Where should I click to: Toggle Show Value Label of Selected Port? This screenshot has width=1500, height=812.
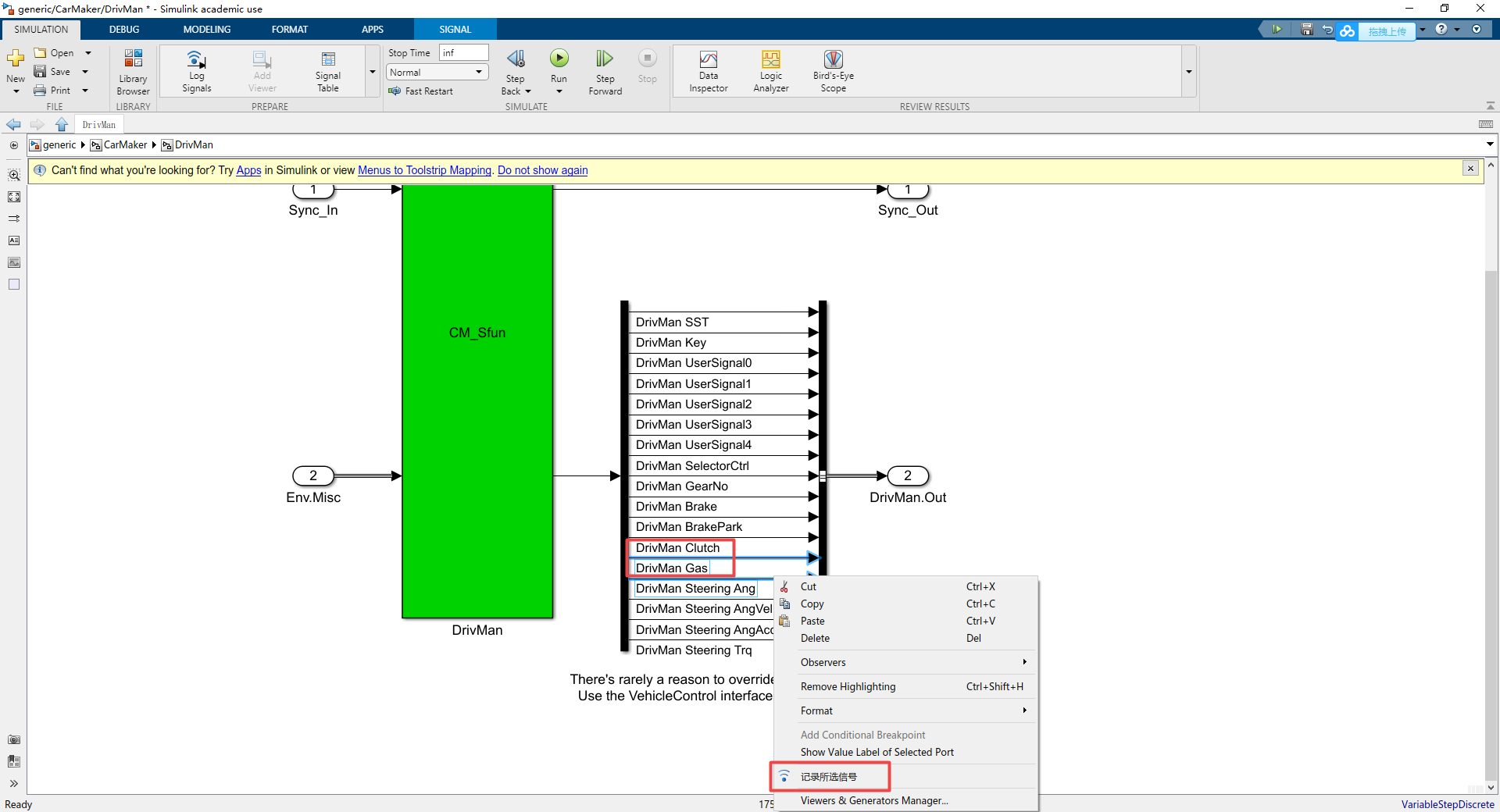tap(876, 752)
